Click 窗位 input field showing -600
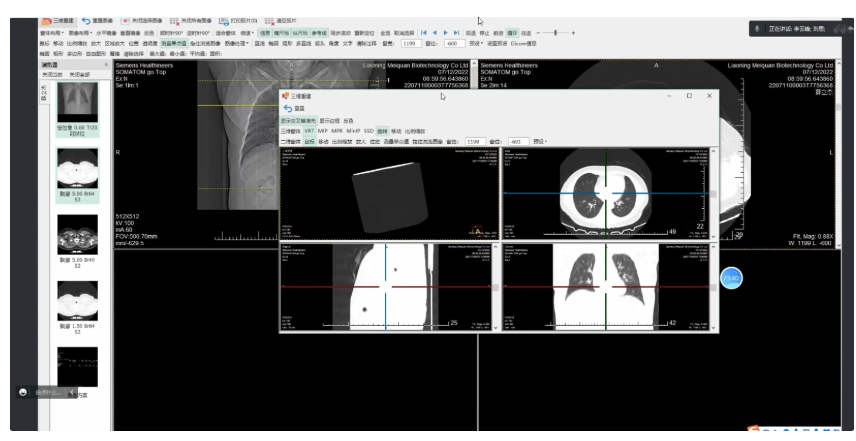Viewport: 856px width, 441px height. 455,43
